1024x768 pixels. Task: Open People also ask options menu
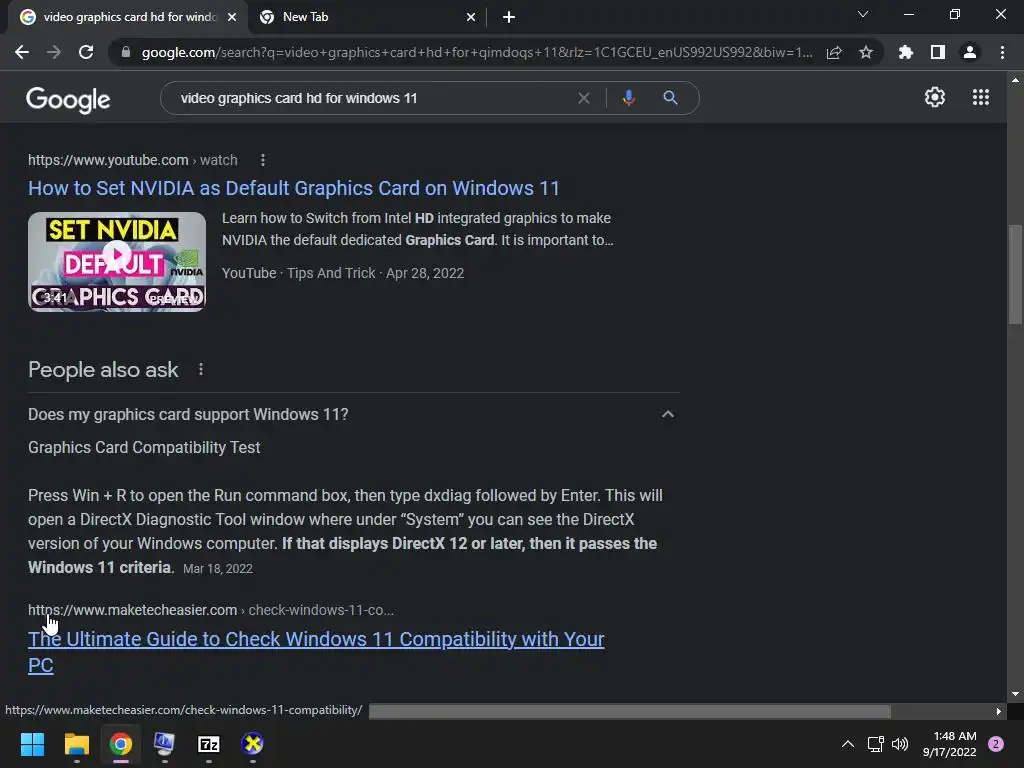(x=201, y=370)
